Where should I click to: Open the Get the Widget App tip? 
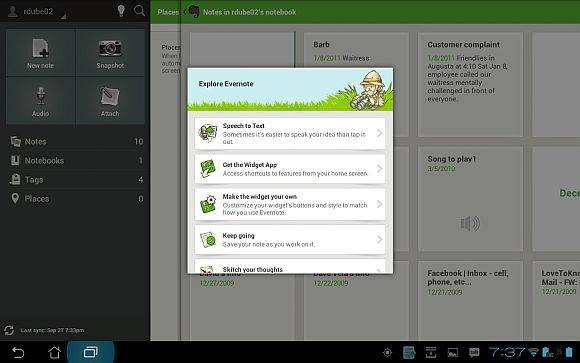pos(290,169)
